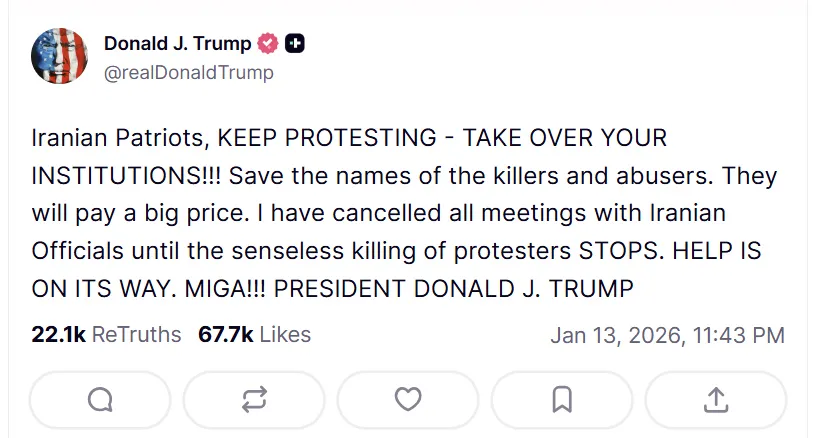Viewport: 819px width, 438px height.
Task: Open the share upload icon
Action: pyautogui.click(x=716, y=400)
